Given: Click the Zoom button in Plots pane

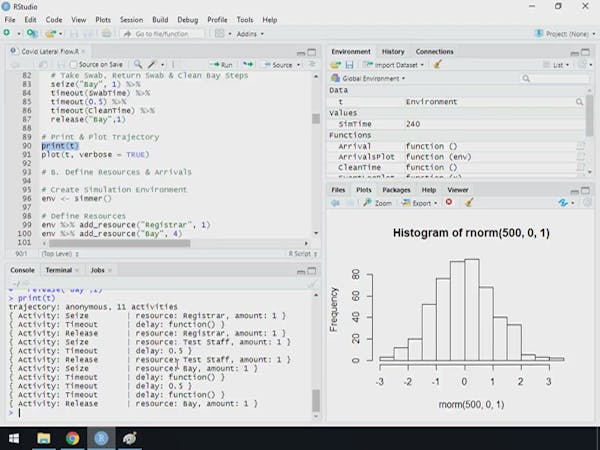Looking at the screenshot, I should point(378,203).
